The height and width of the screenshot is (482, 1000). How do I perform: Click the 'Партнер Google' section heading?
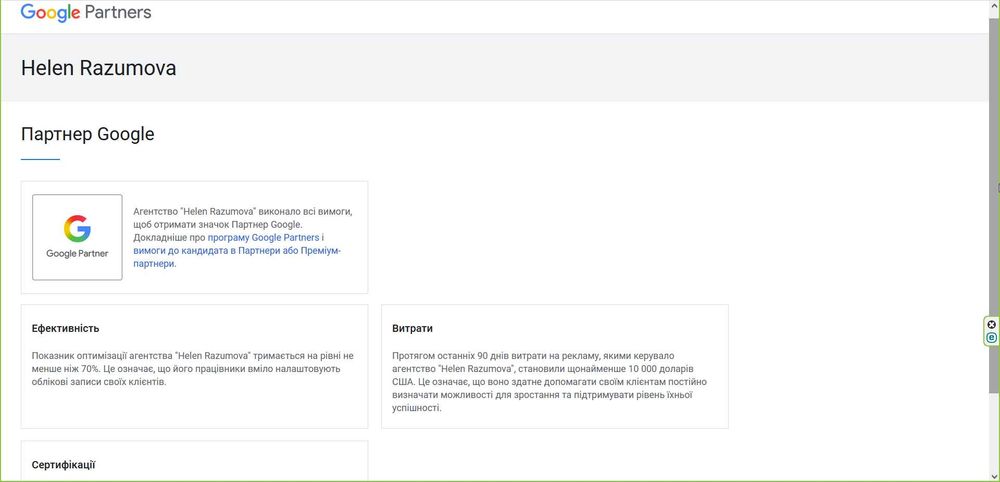tap(87, 135)
